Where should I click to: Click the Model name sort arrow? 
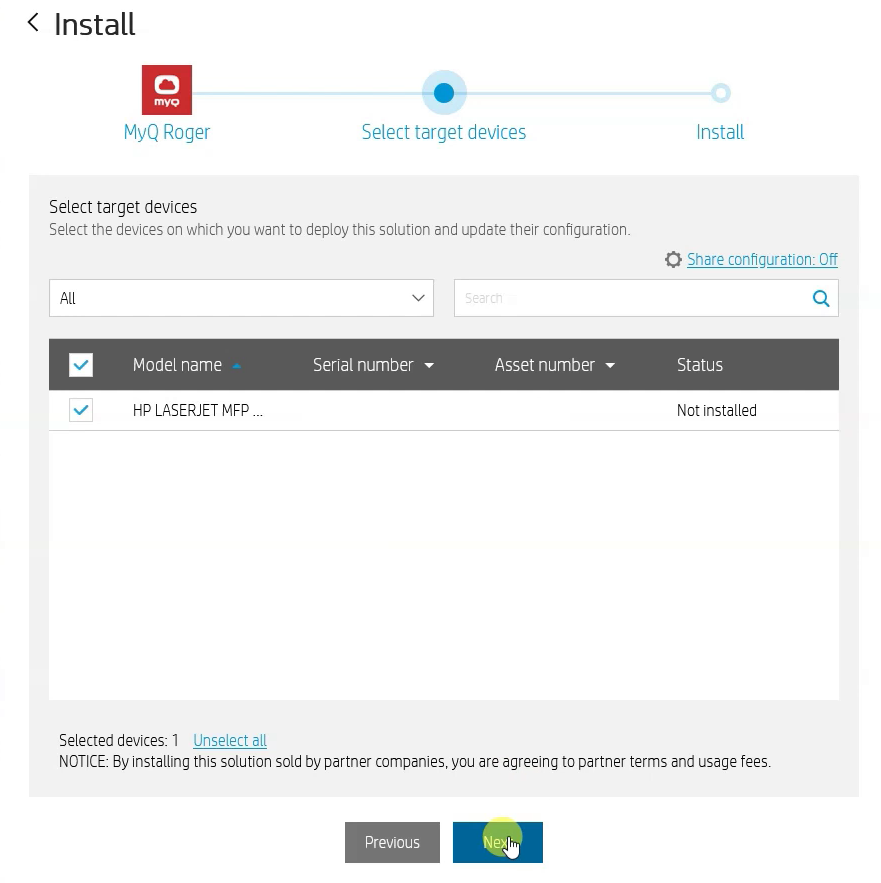pos(237,366)
